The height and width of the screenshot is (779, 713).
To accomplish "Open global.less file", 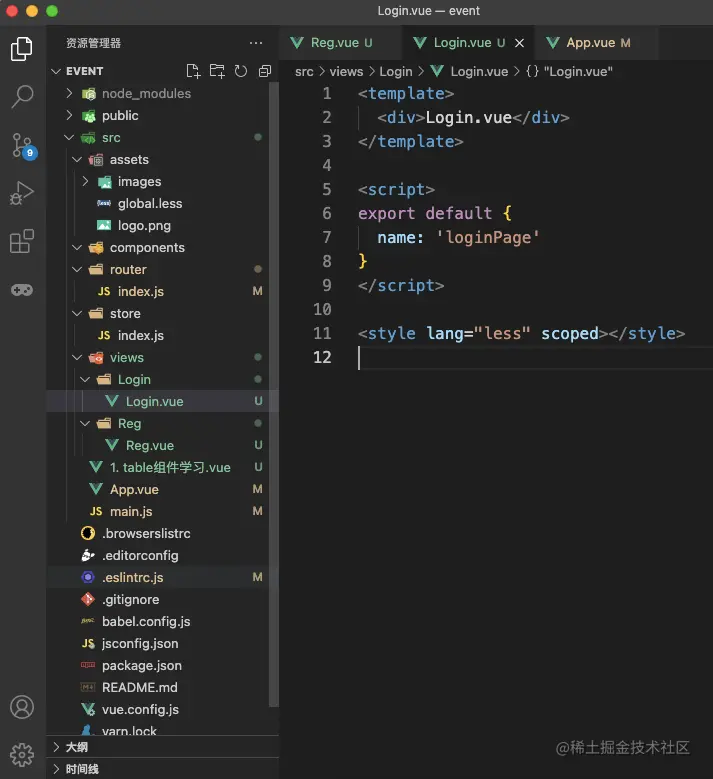I will pos(158,204).
